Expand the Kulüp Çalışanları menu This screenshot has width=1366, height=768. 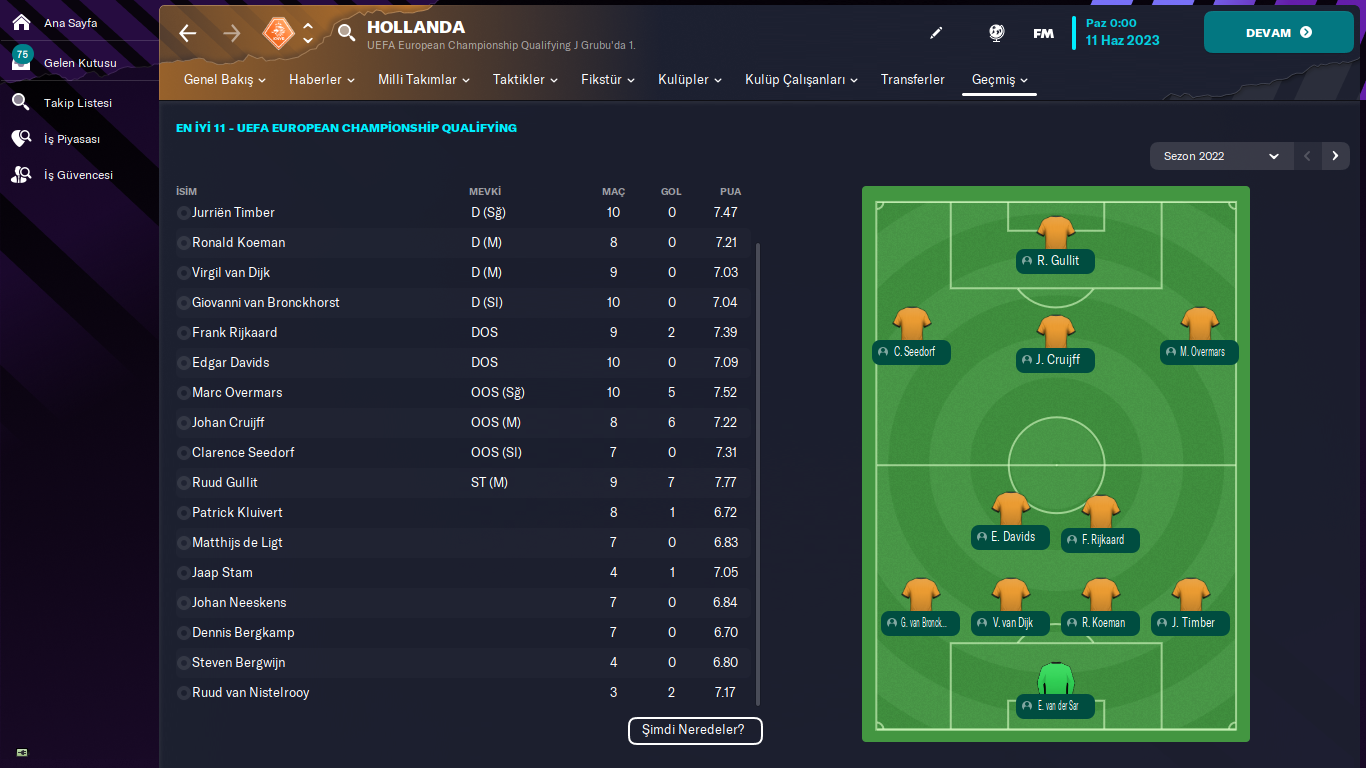pos(801,80)
